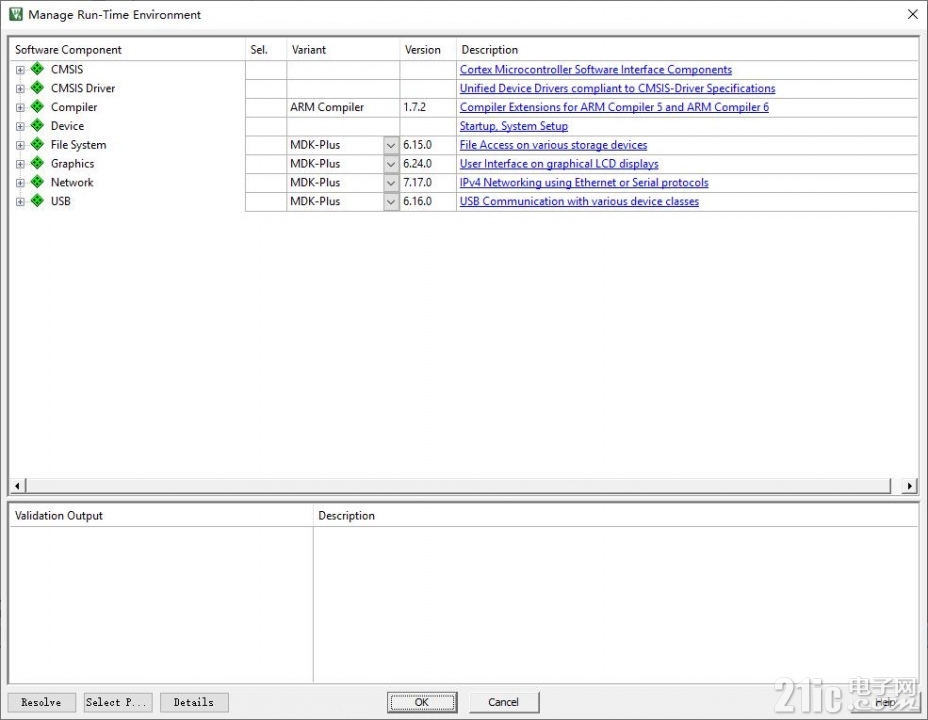Expand the File System tree node
This screenshot has height=720, width=928.
(20, 145)
